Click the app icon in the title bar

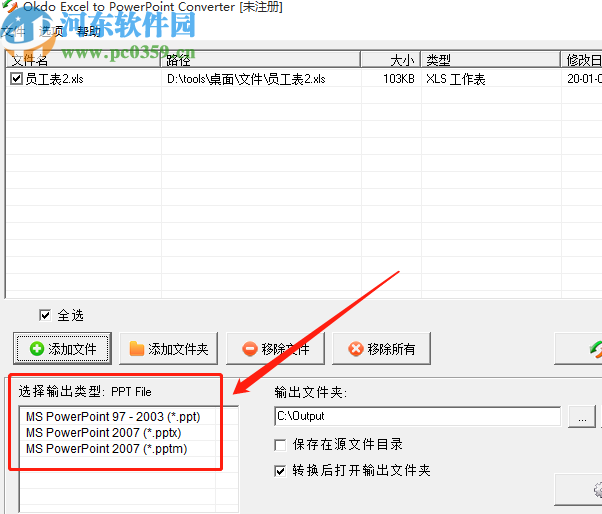click(x=11, y=6)
